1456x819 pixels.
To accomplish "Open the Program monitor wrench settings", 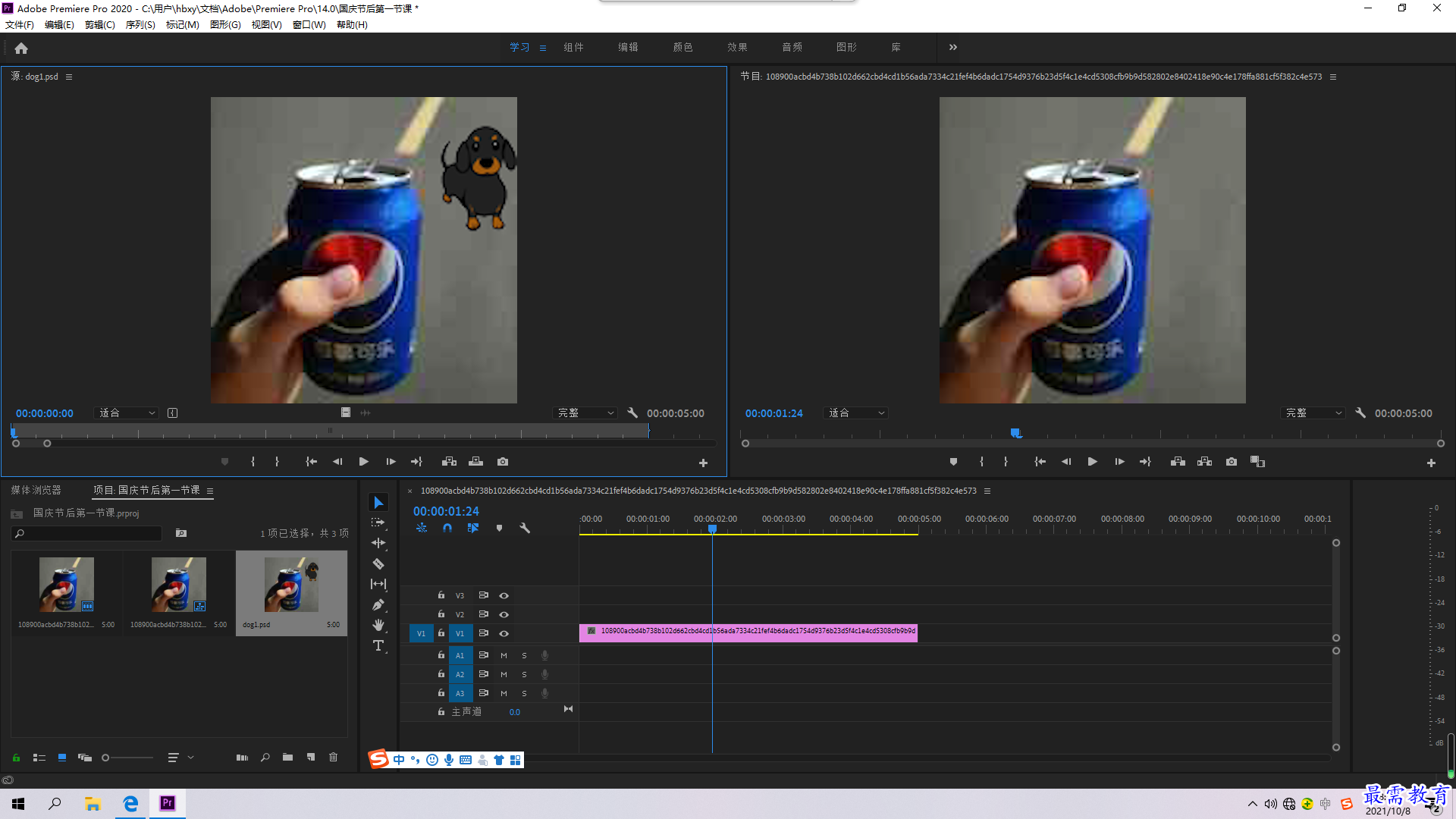I will click(x=1360, y=413).
